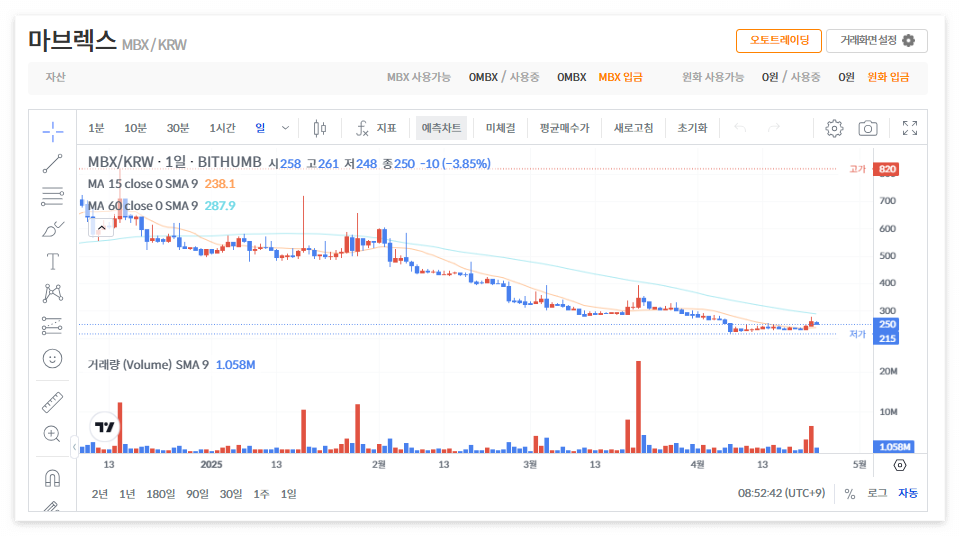This screenshot has width=960, height=536.
Task: Toggle 평균매수가 average buy price
Action: click(564, 128)
